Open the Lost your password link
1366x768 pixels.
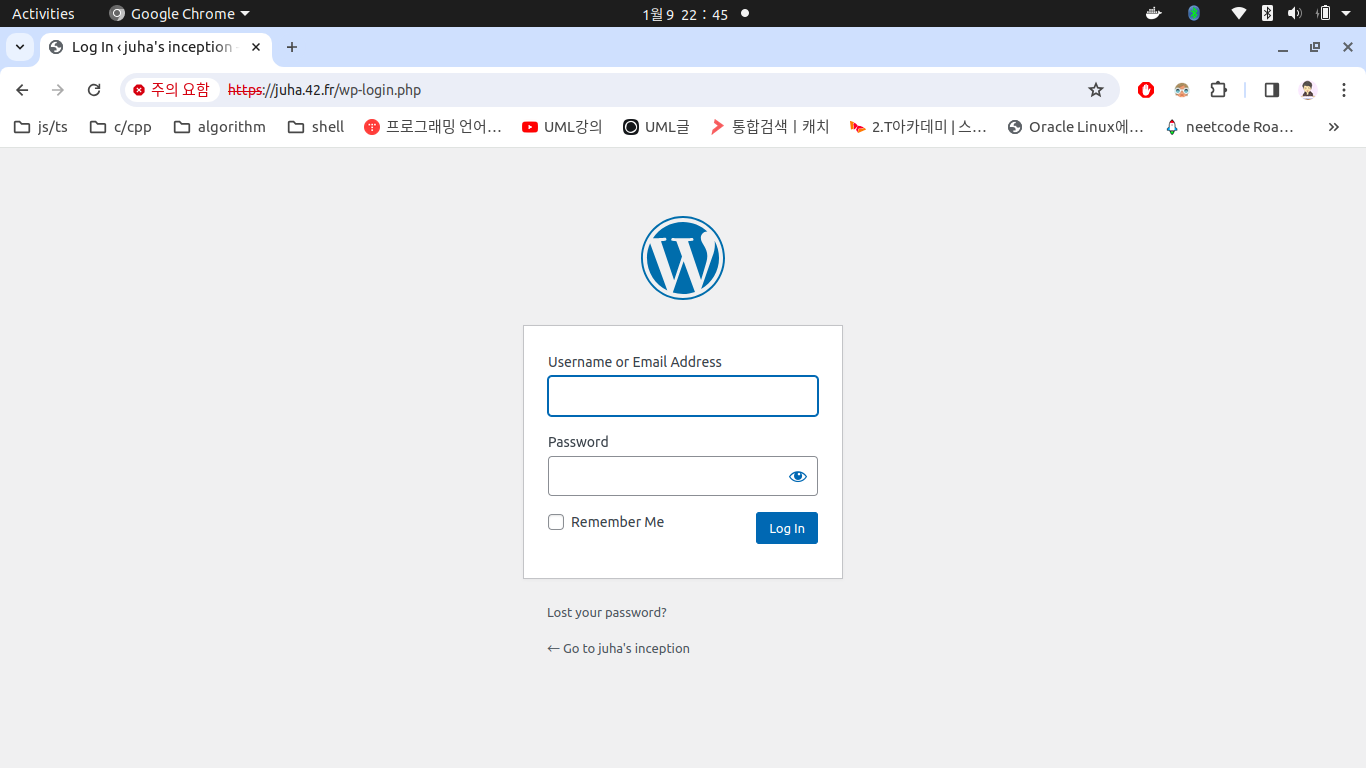click(607, 612)
